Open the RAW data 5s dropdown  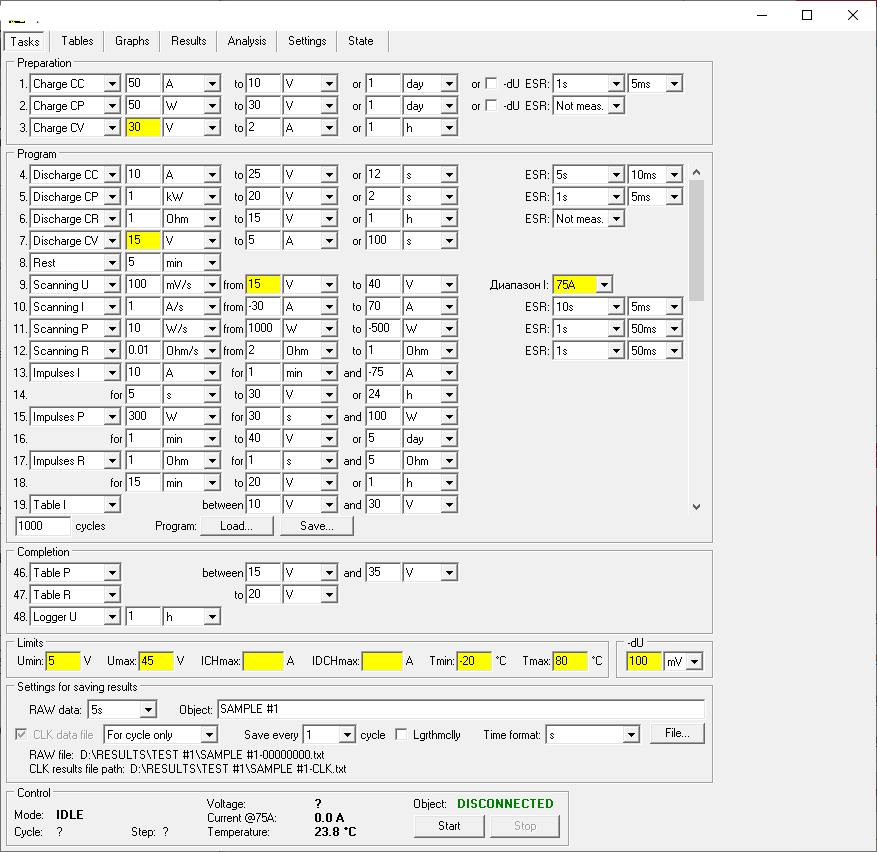[148, 709]
